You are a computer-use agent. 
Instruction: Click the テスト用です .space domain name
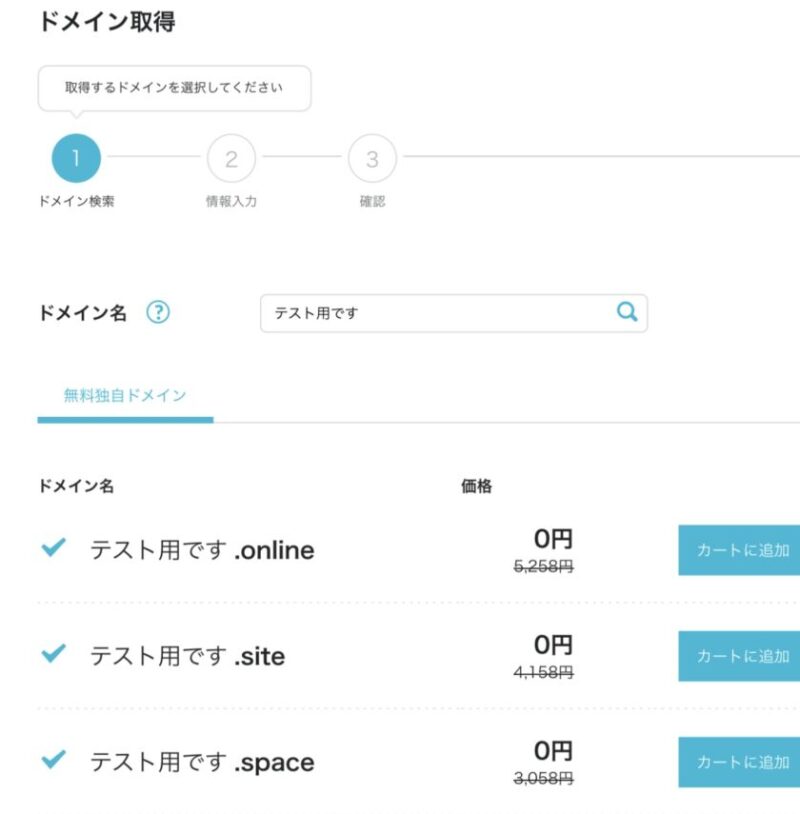click(x=202, y=762)
